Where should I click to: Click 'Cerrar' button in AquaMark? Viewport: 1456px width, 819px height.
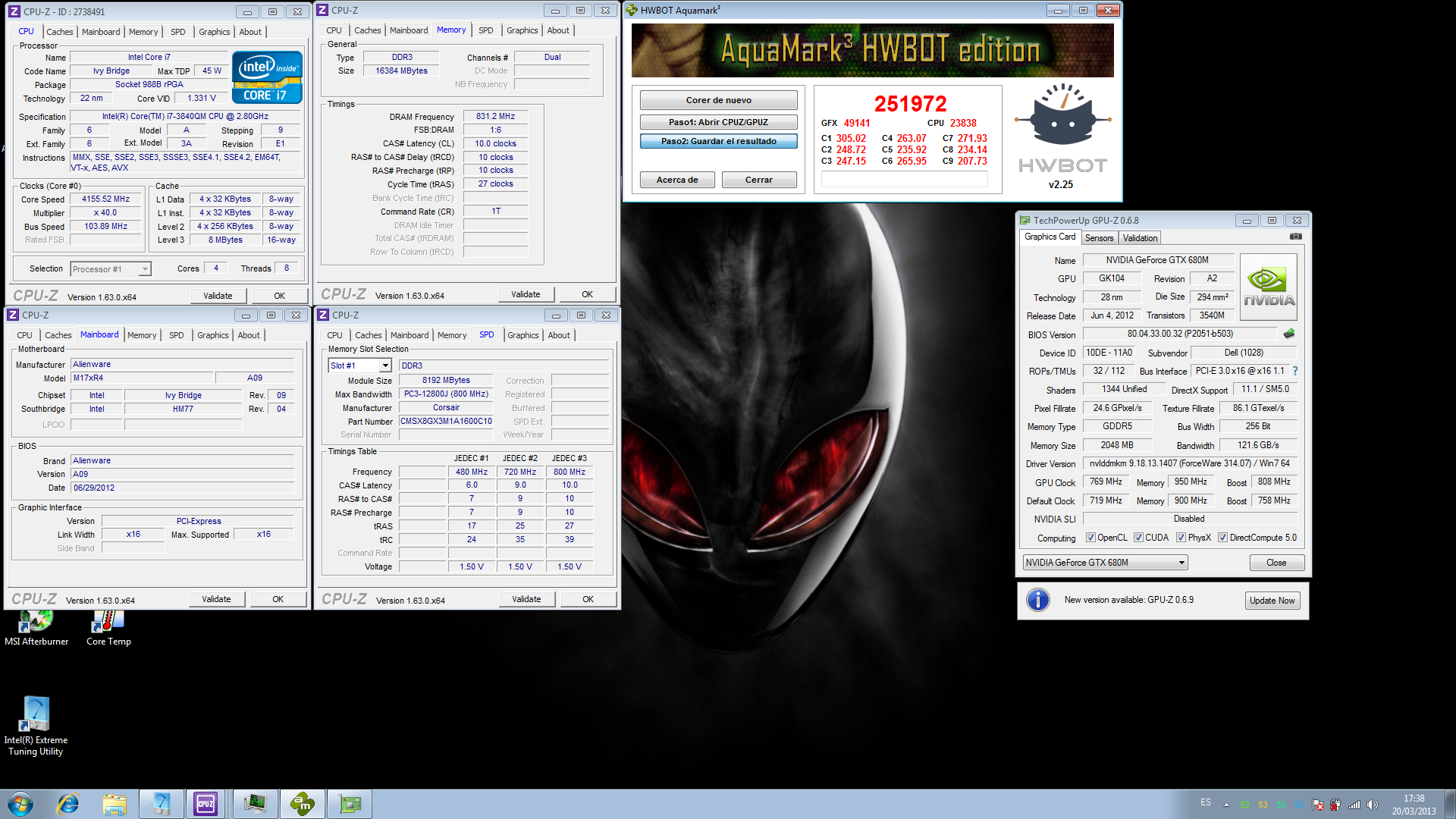(x=759, y=180)
